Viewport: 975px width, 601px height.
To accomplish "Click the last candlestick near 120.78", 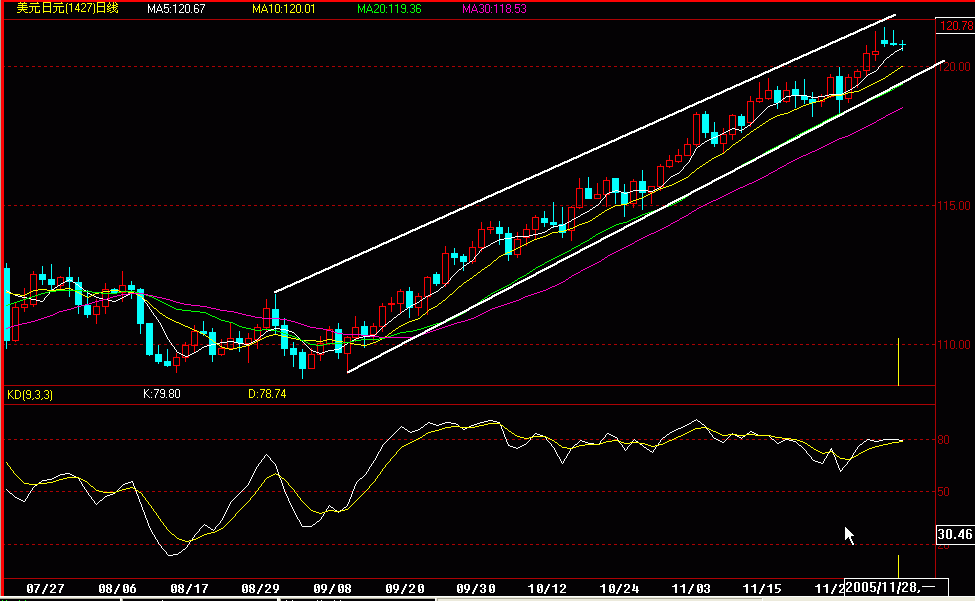I will click(903, 44).
